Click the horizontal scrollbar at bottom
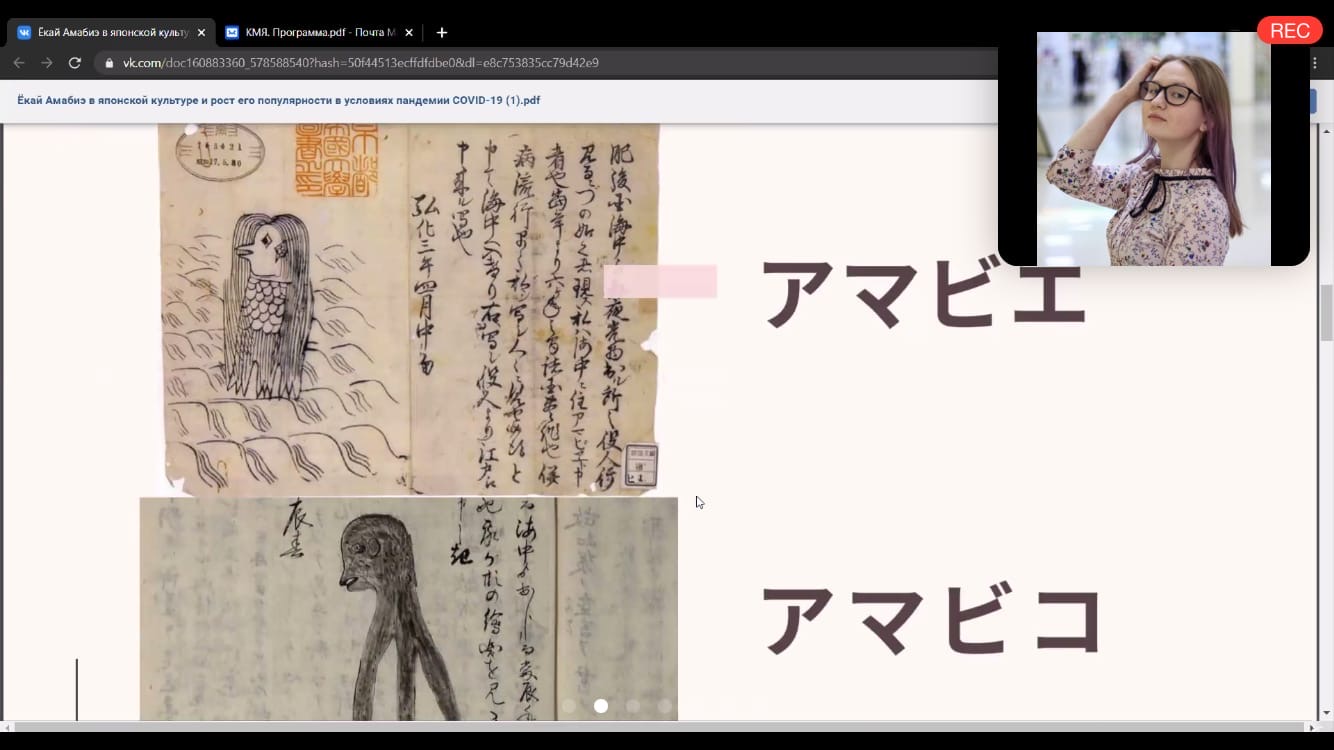1334x750 pixels. (660, 726)
